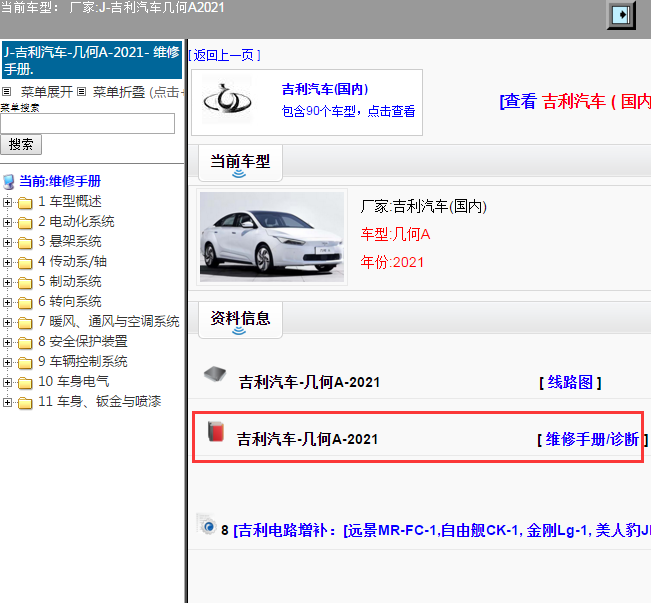Click folder icon for 4 传动系/轴
This screenshot has width=651, height=603.
pos(25,262)
